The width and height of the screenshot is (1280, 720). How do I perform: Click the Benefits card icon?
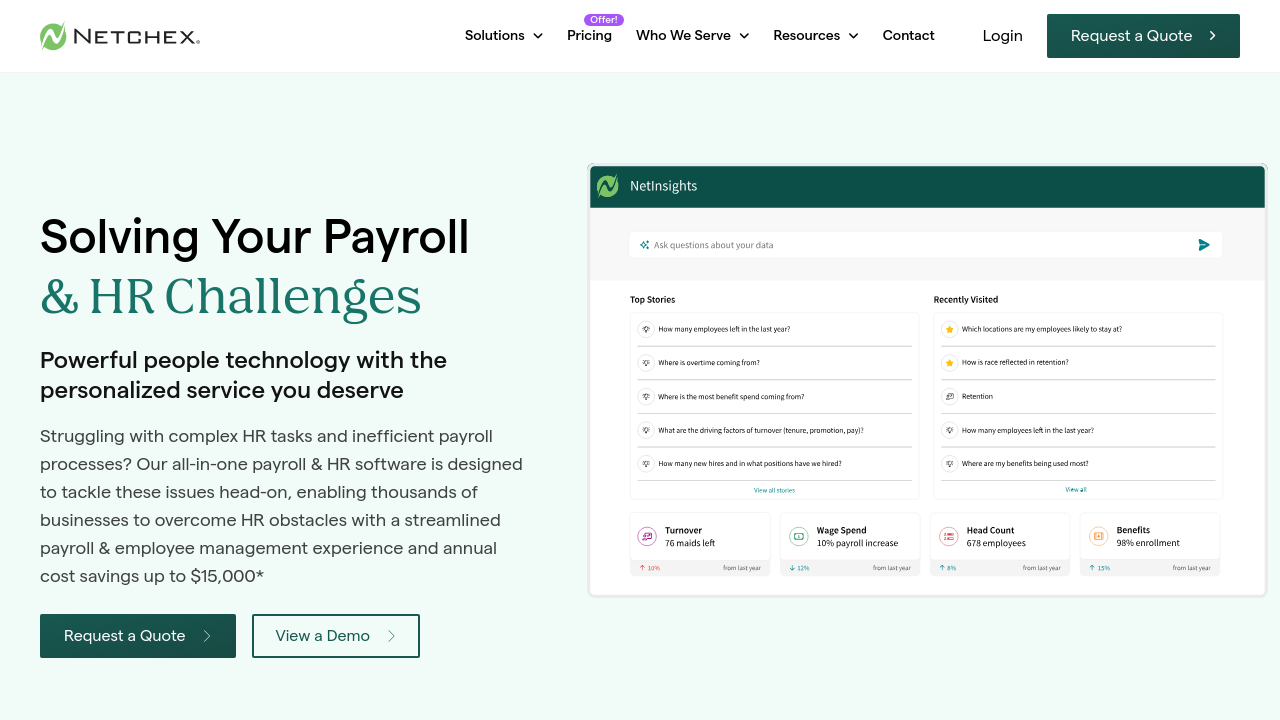click(x=1098, y=537)
